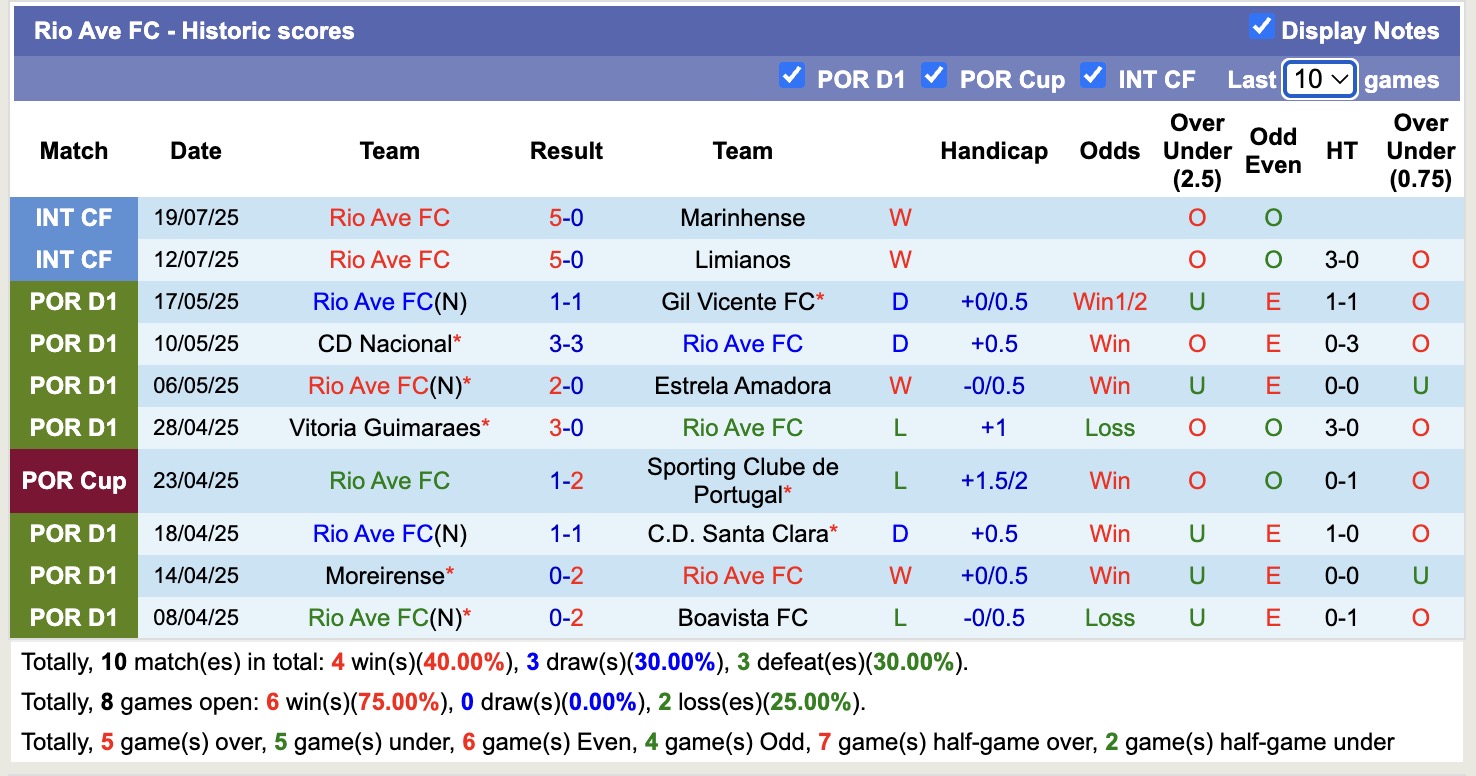The width and height of the screenshot is (1476, 776).
Task: Click Vitoria Guimaraes team link
Action: [384, 428]
